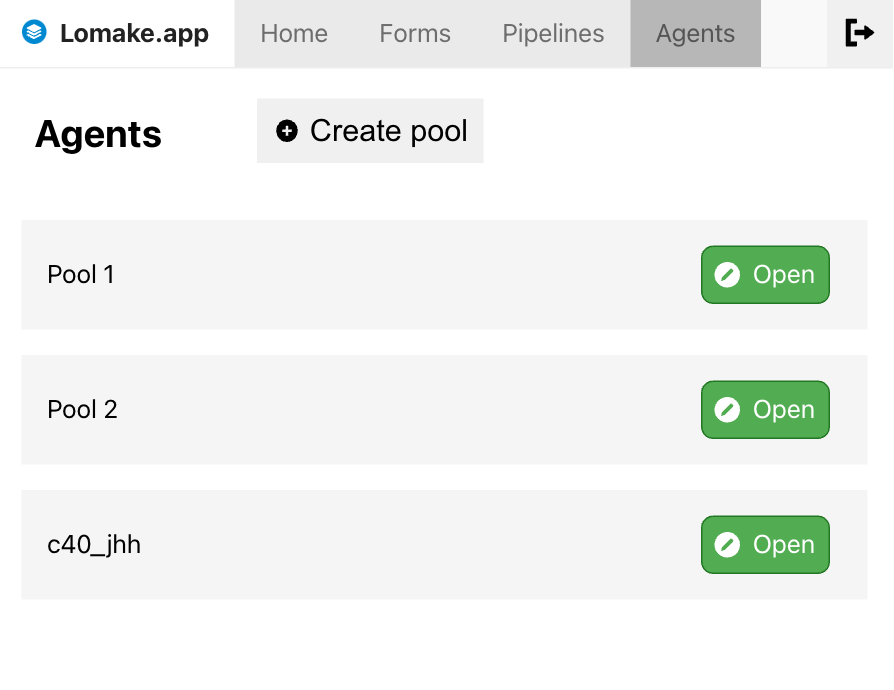Select the Agents tab
Screen dimensions: 894x690
pyautogui.click(x=696, y=34)
